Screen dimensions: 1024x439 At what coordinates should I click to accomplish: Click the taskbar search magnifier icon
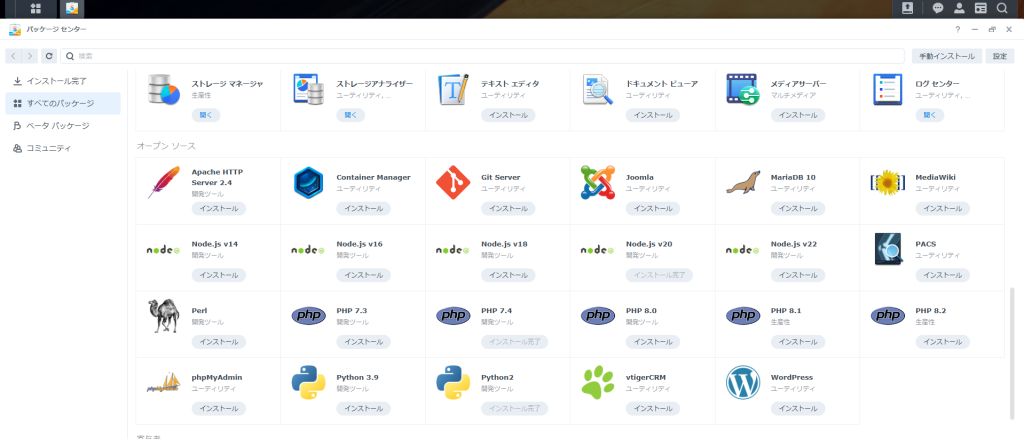[x=1002, y=8]
